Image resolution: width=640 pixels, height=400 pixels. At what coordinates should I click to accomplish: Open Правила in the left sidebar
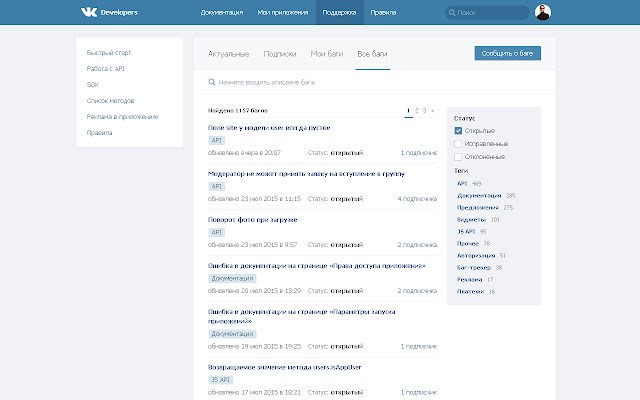(x=99, y=133)
